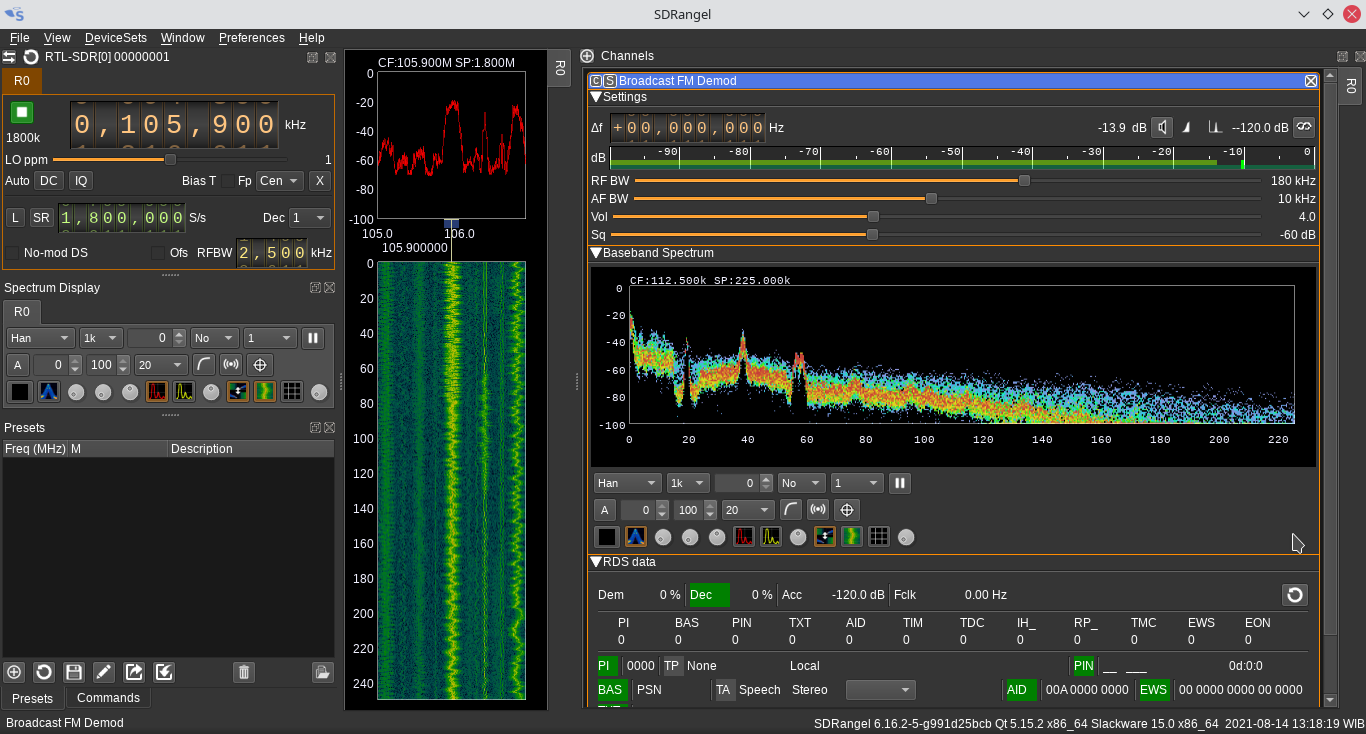Screen dimensions: 1366x734
Task: Open the DeviceSets menu
Action: tap(115, 38)
